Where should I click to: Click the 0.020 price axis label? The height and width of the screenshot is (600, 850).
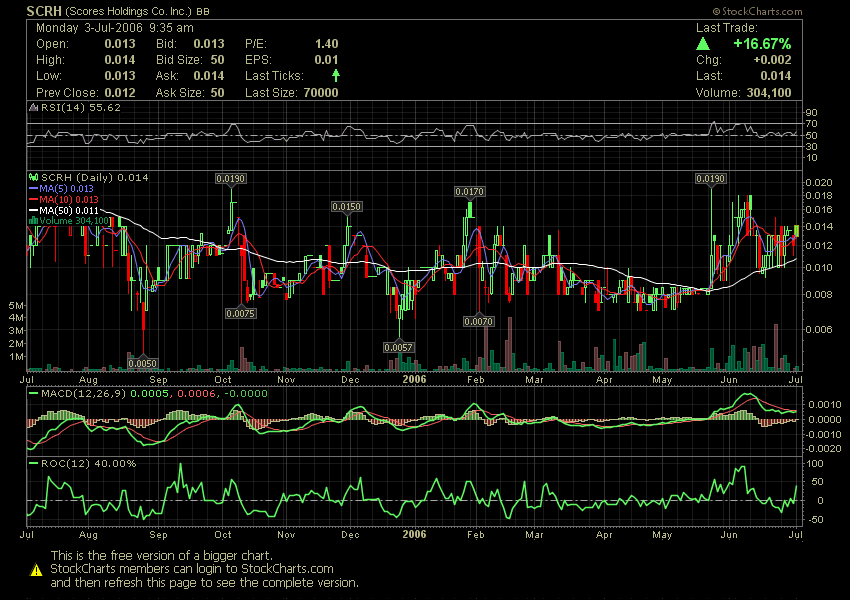pos(819,183)
